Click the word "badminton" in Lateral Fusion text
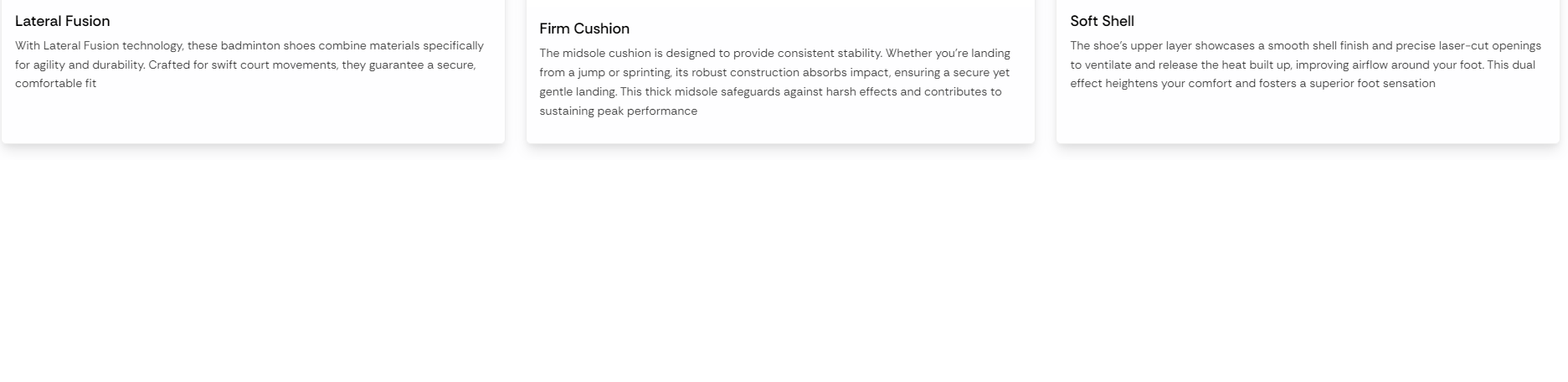Viewport: 1568px width, 382px height. (250, 46)
